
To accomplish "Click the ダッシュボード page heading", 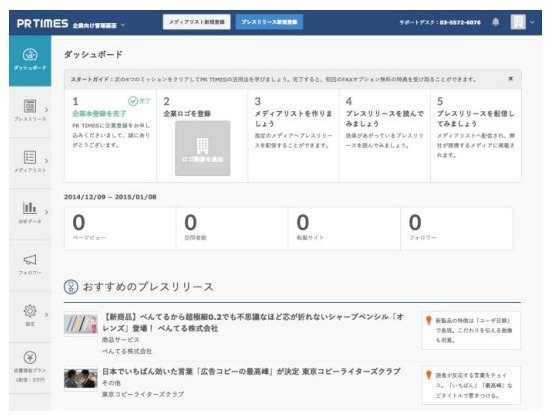I will [x=93, y=54].
